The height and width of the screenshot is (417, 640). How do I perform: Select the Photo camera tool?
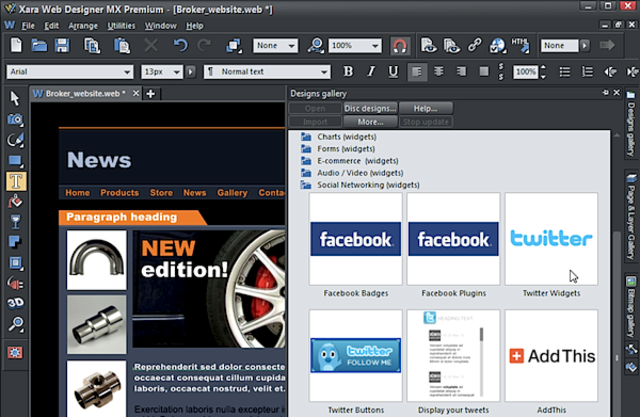15,120
